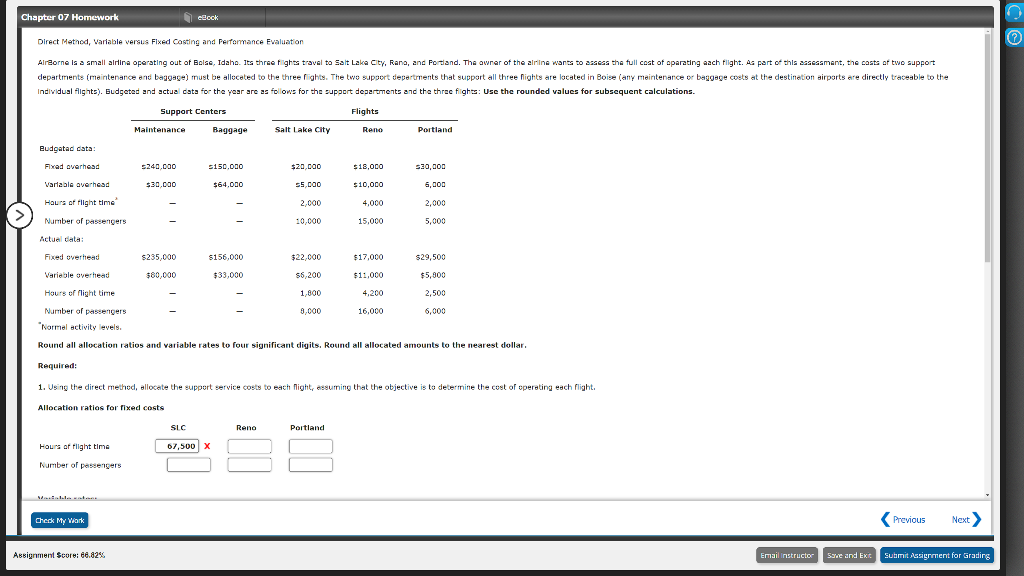The height and width of the screenshot is (576, 1024).
Task: Click the vertical scrollbar thumb
Action: 987,148
